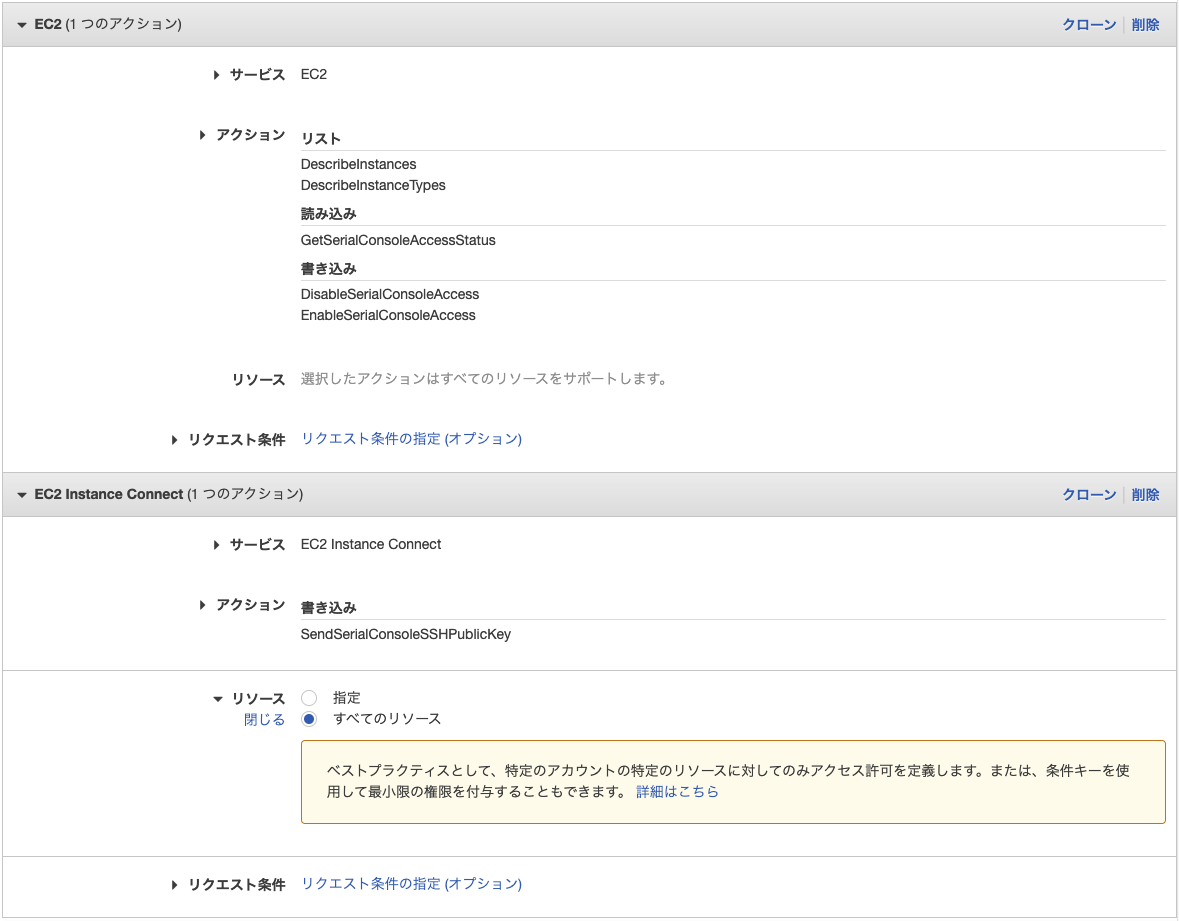Collapse the EC2 Instance Connect section
The width and height of the screenshot is (1179, 921).
point(21,494)
